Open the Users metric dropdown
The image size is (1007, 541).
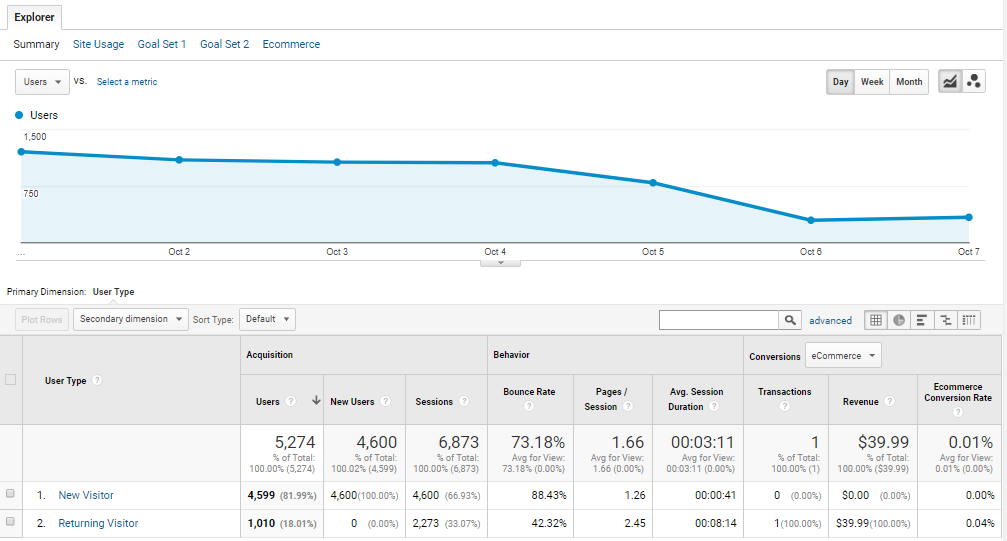pyautogui.click(x=42, y=82)
